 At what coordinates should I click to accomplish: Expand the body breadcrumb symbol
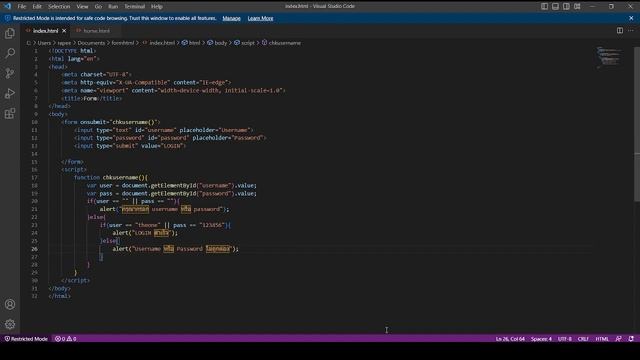pyautogui.click(x=220, y=43)
